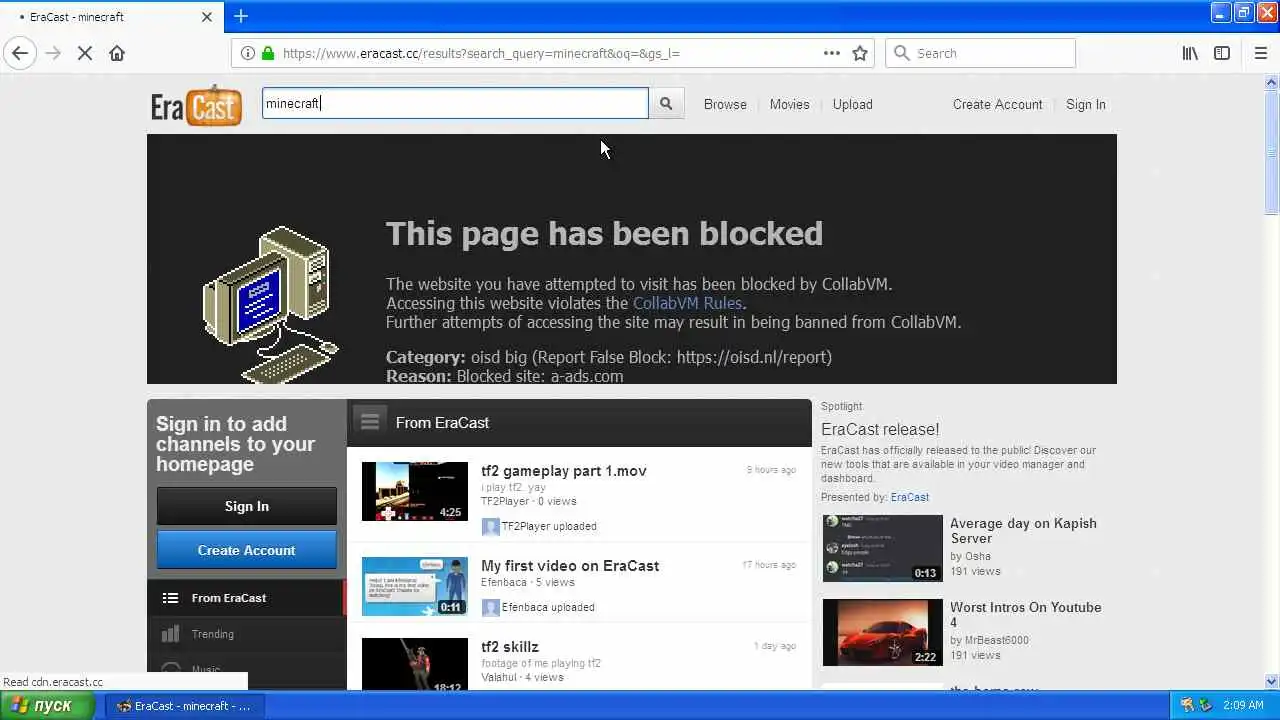Open tf2 gameplay video thumbnail 4:25
1280x720 pixels.
point(414,491)
